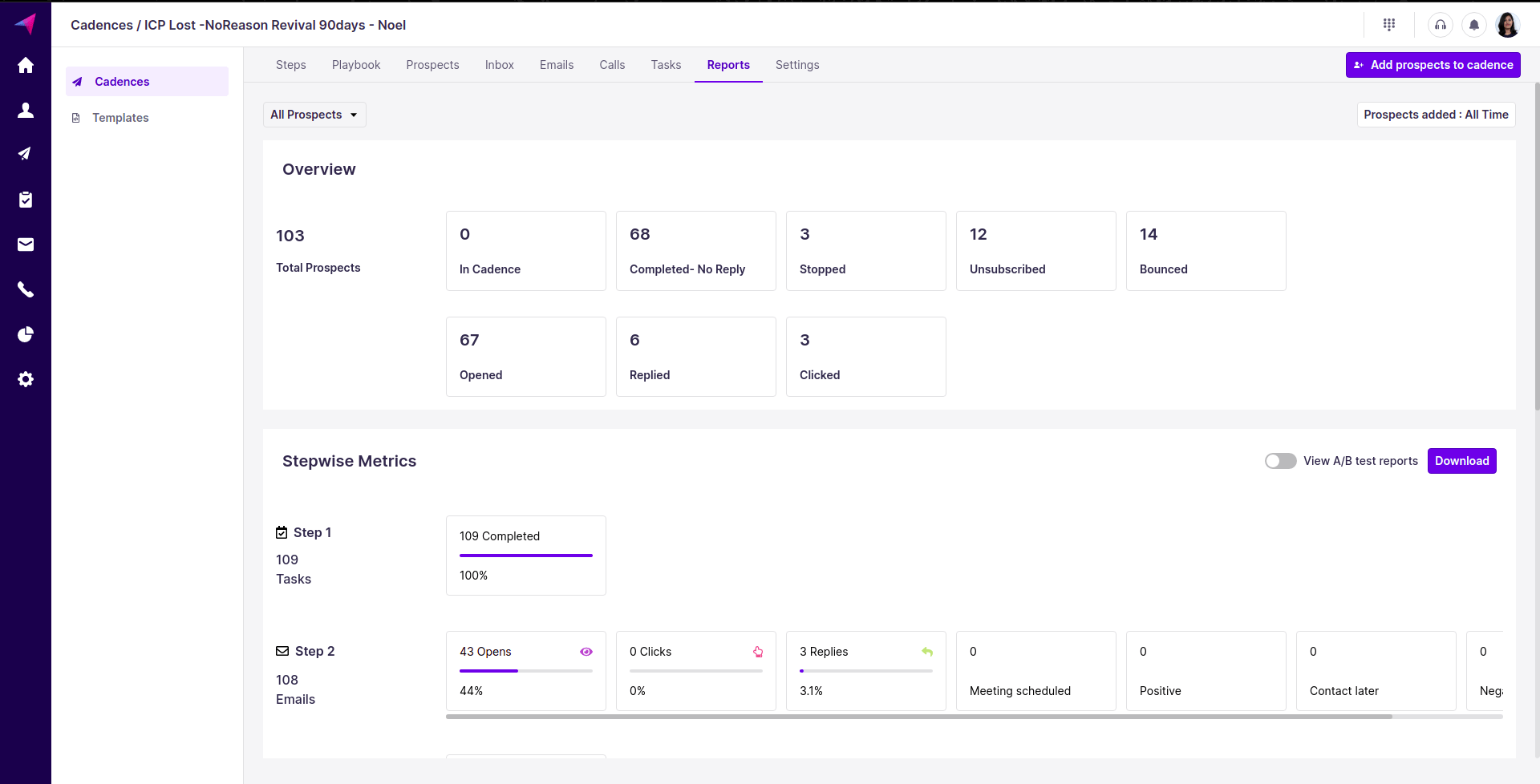
Task: Open the pie chart reports icon
Action: tap(26, 334)
